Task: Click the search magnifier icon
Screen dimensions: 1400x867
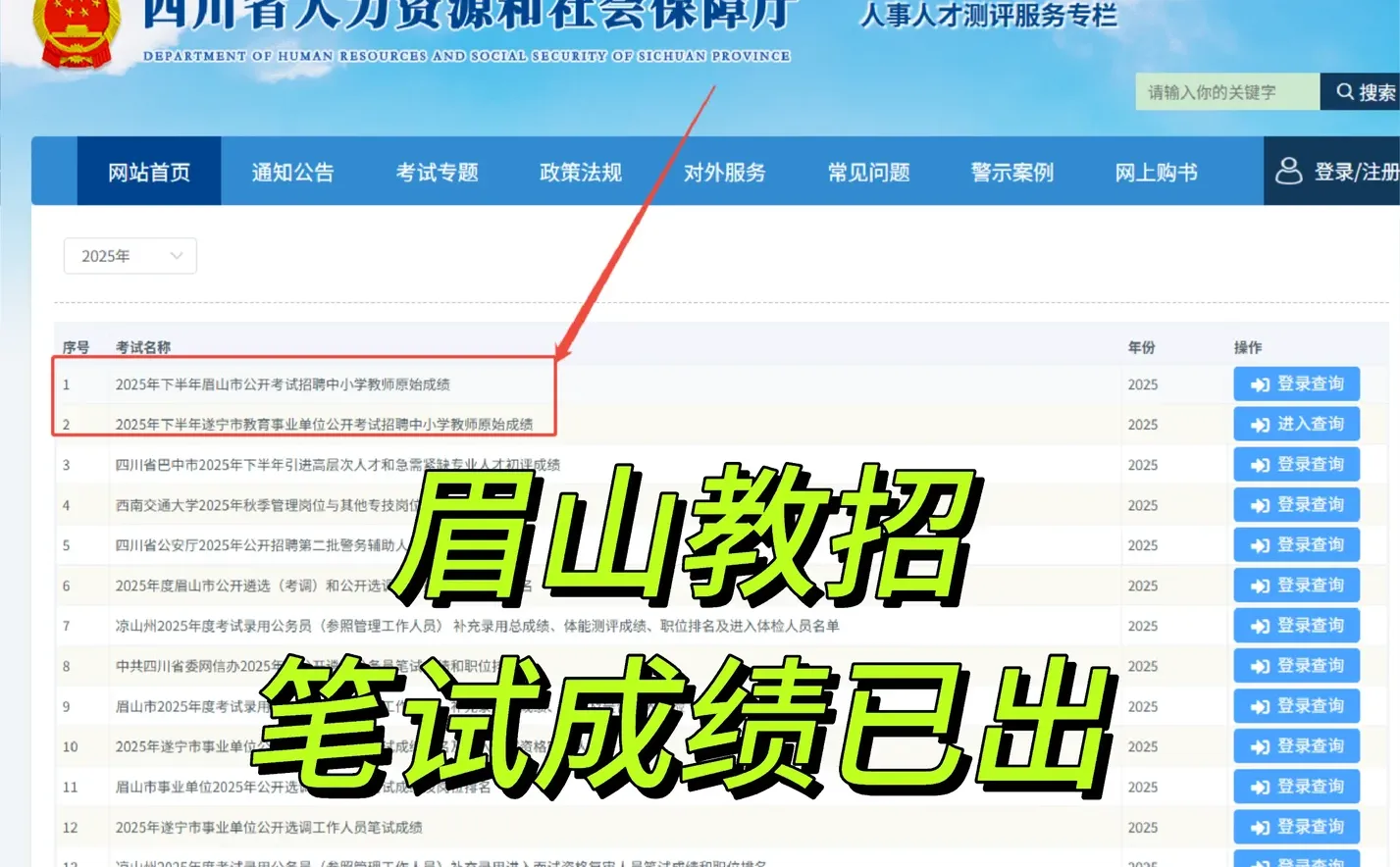Action: click(1345, 91)
